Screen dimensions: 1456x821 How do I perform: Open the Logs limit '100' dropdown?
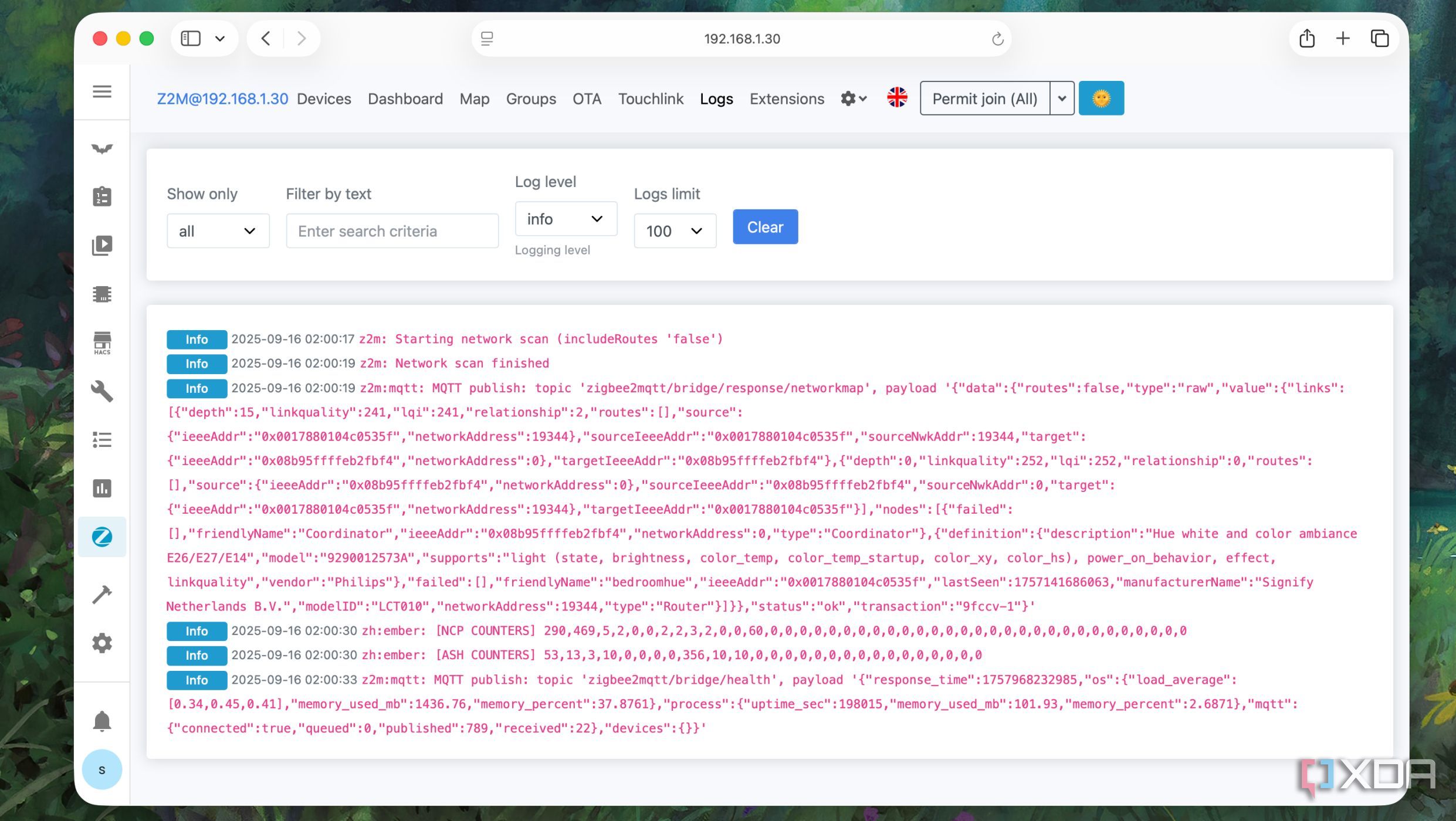point(675,231)
